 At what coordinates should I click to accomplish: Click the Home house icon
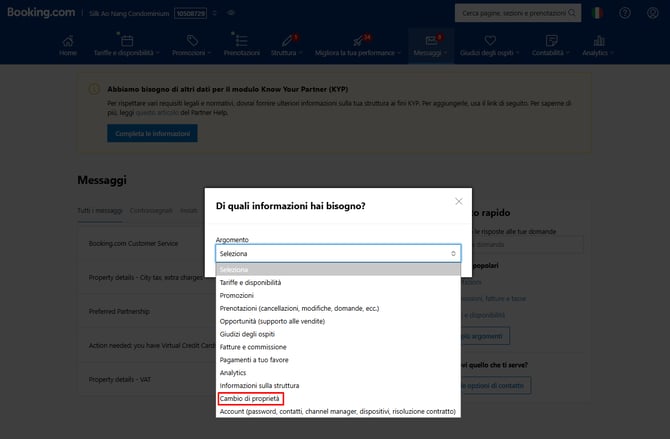68,41
